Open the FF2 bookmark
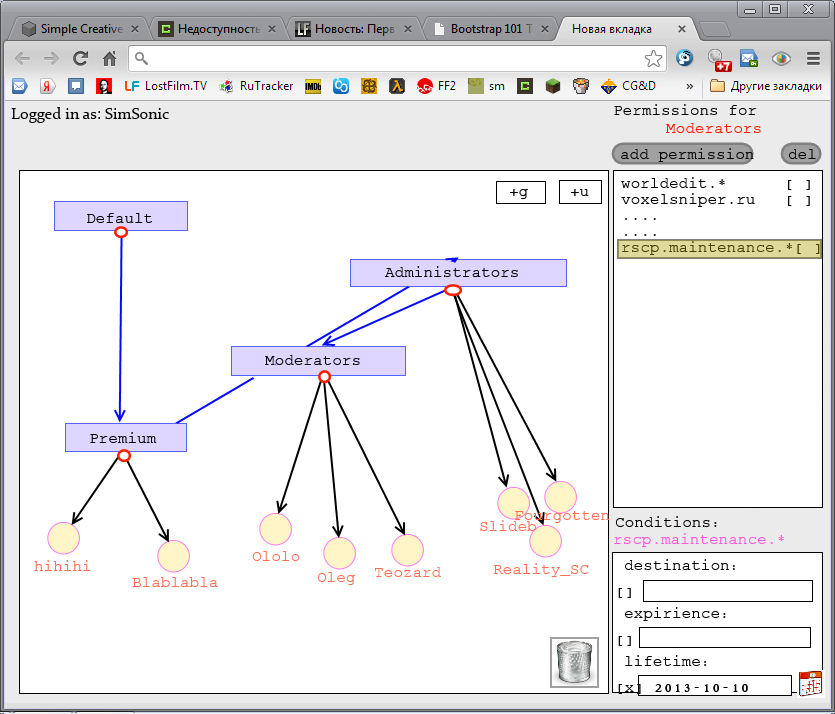 [x=436, y=86]
